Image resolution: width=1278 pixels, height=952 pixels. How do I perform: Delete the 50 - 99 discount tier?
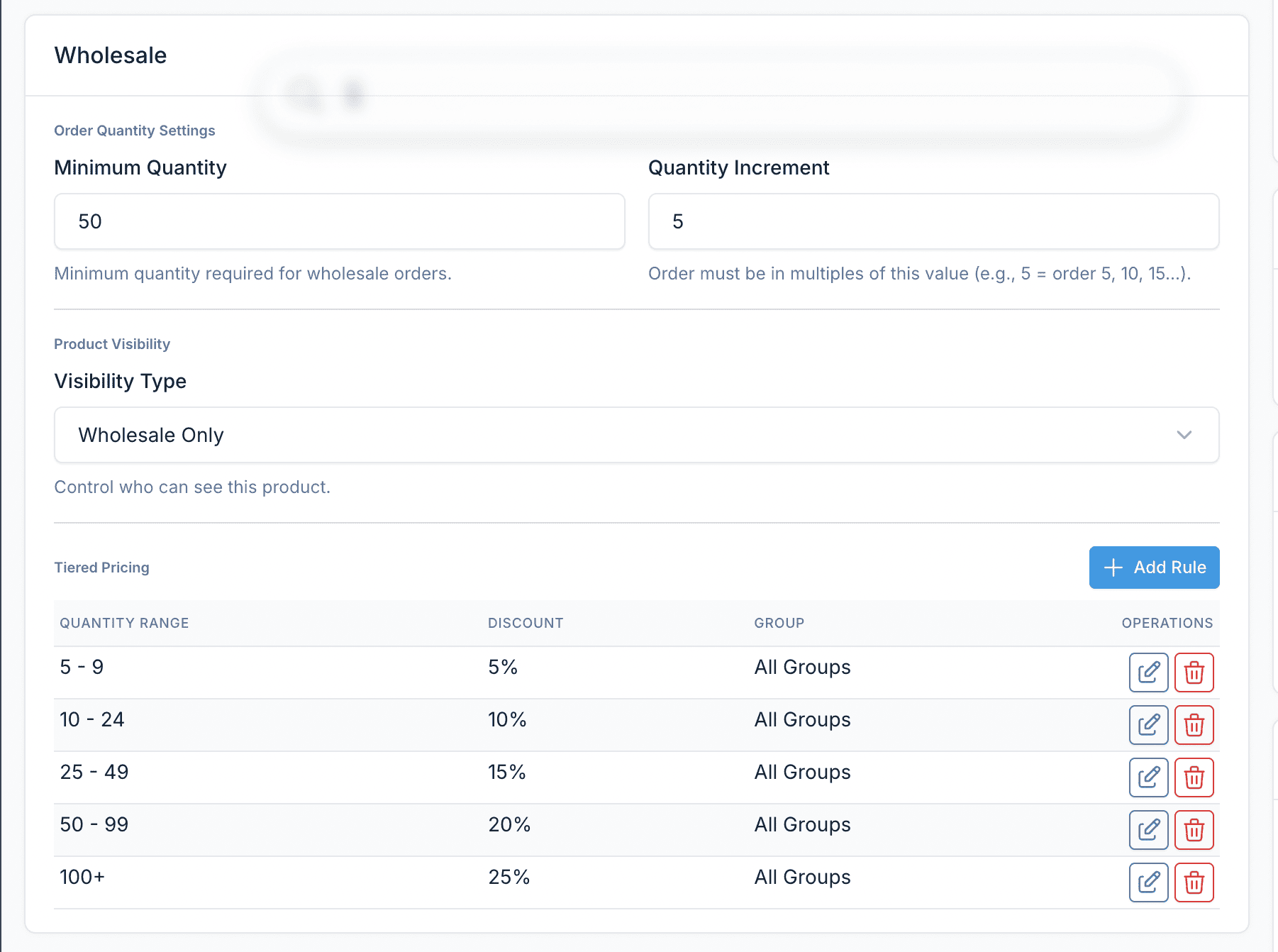click(x=1194, y=829)
